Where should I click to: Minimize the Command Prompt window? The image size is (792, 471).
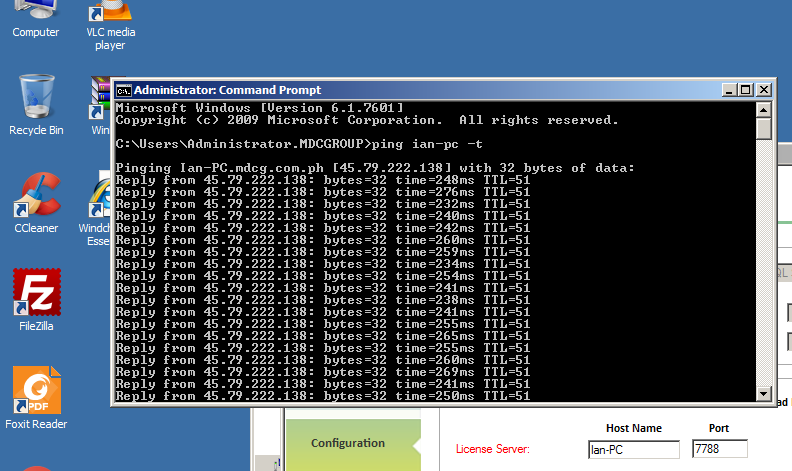pos(728,90)
